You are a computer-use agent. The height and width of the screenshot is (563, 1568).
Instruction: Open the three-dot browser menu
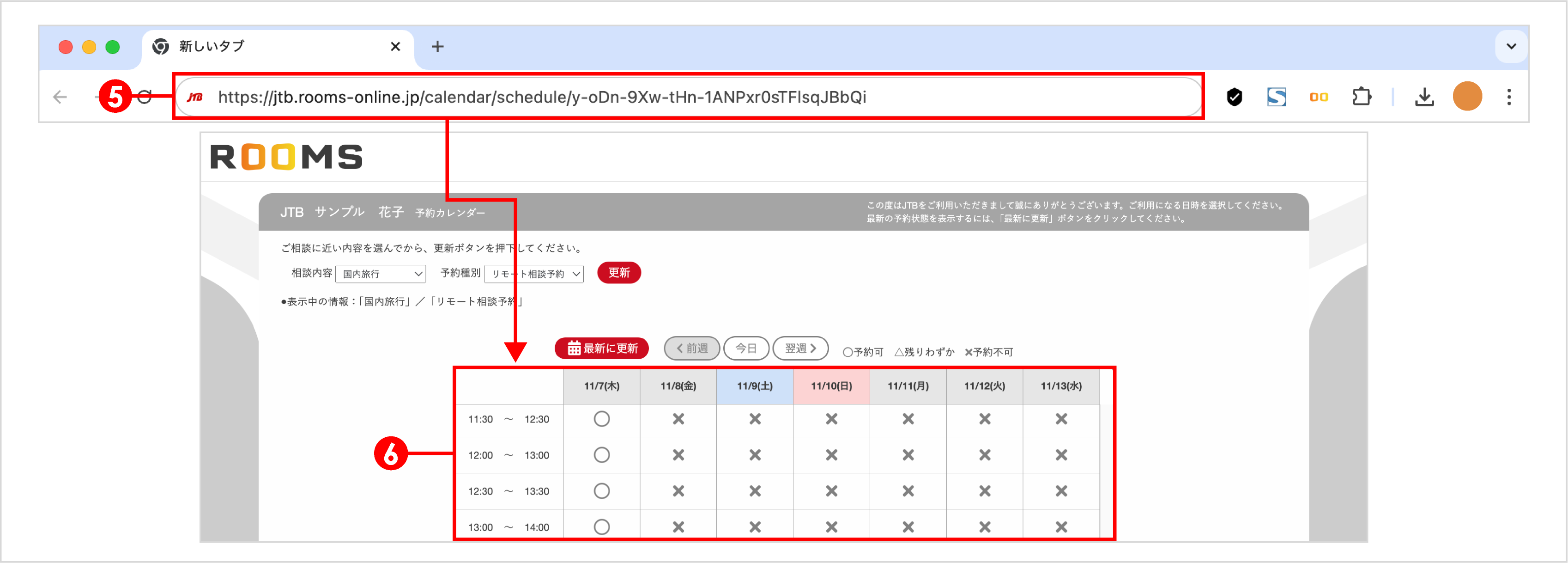pyautogui.click(x=1509, y=96)
